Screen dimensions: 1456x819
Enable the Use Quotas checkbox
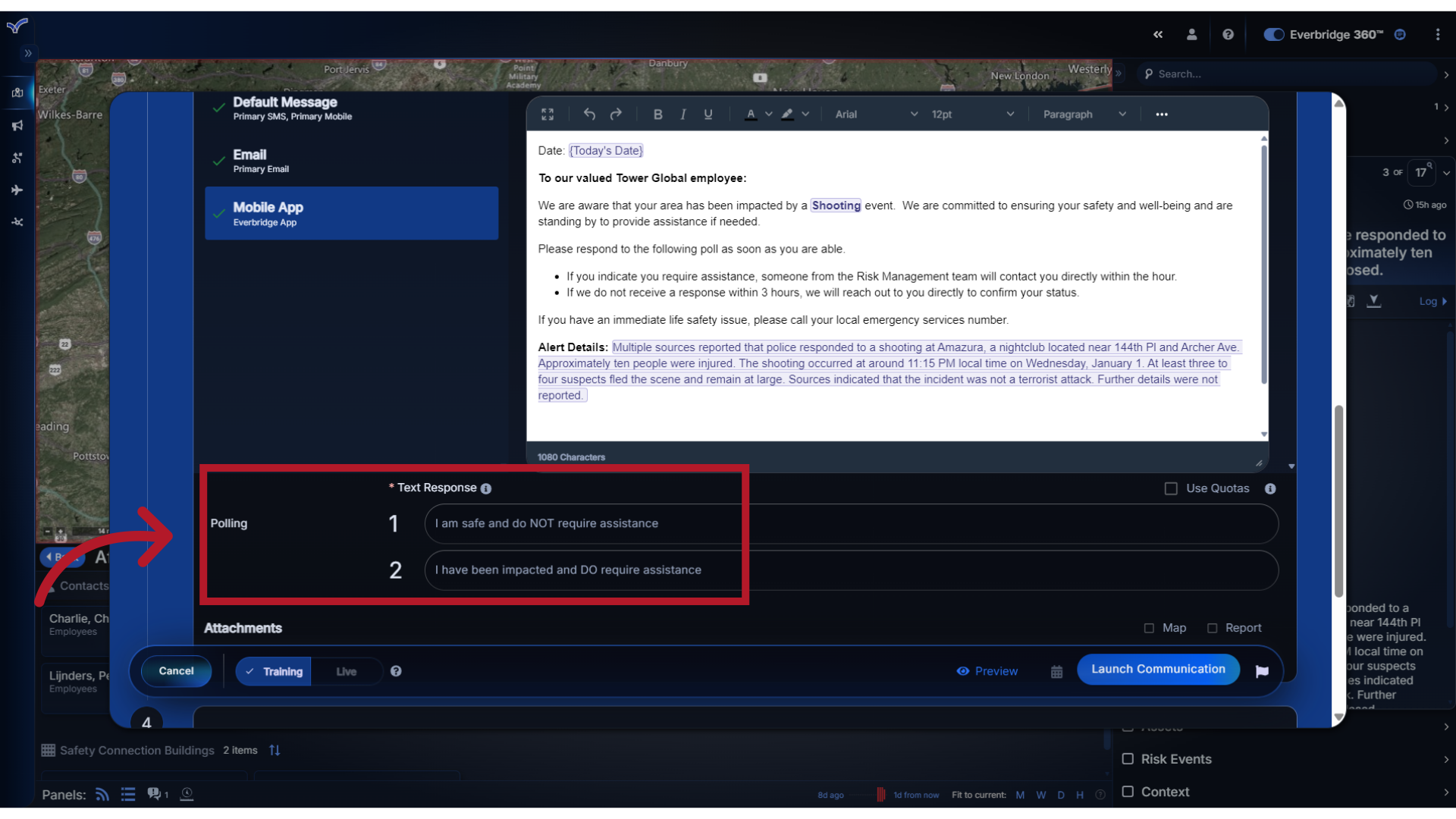1171,488
